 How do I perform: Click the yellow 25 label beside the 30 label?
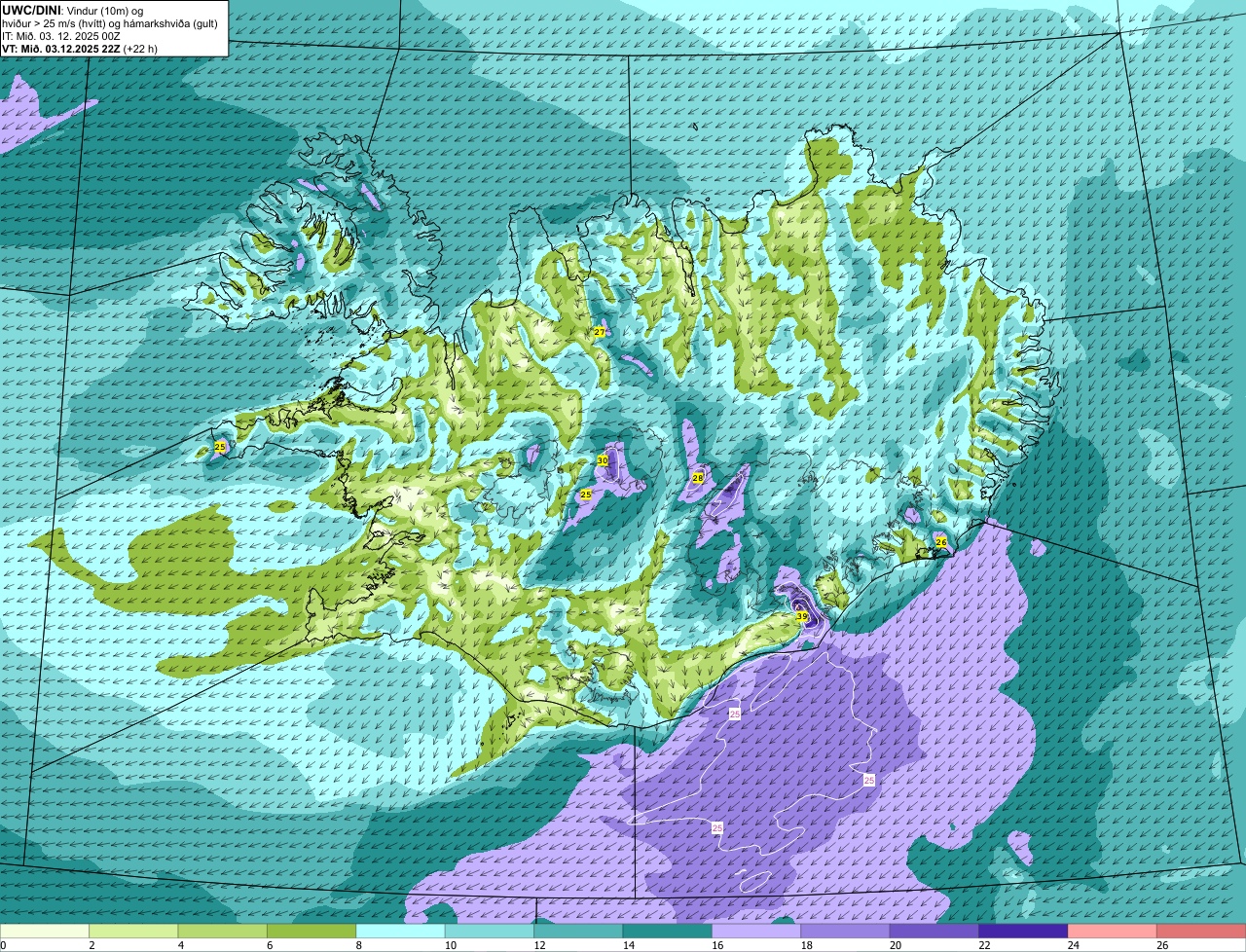(x=586, y=494)
